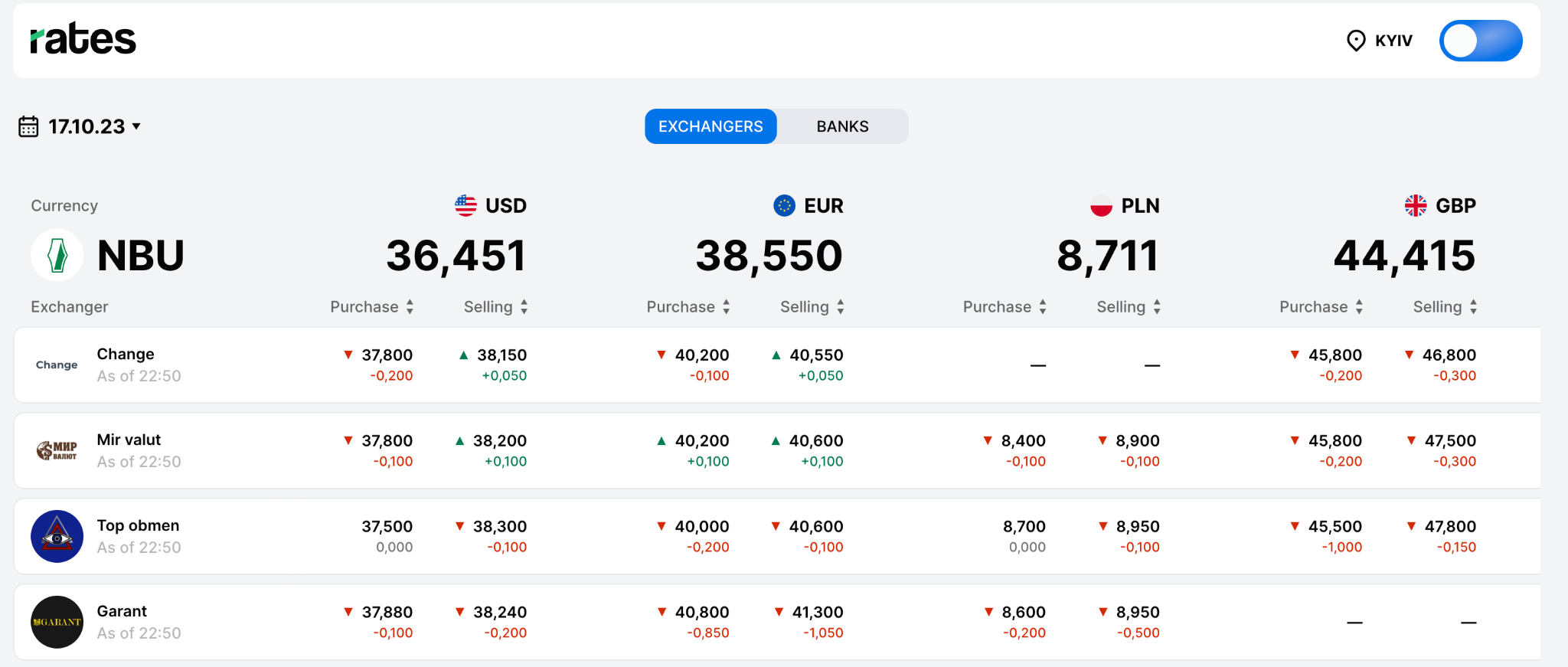Click Mir valut GBP selling 47,500
This screenshot has width=1568, height=667.
[x=1450, y=441]
